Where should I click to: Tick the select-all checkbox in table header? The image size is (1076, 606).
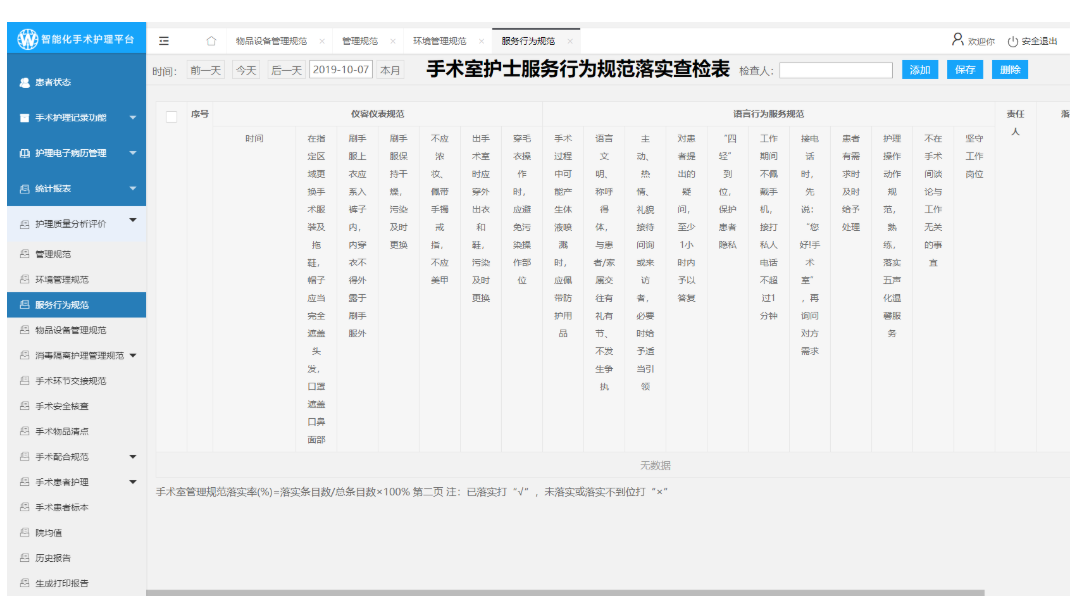171,116
